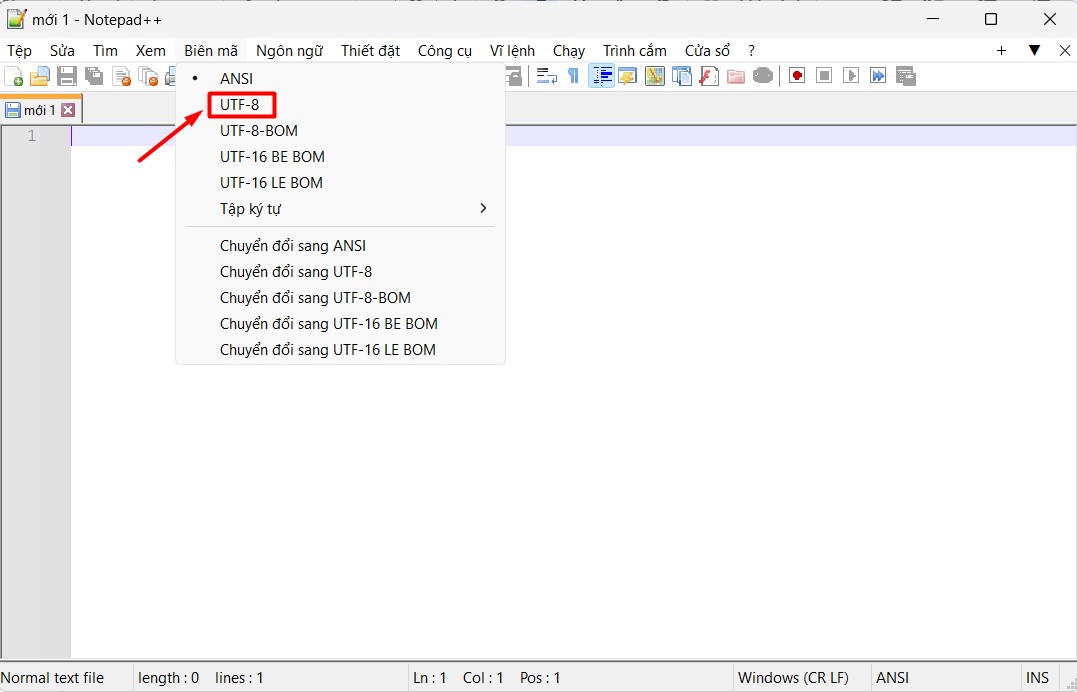Click the New file toolbar icon

pos(13,76)
